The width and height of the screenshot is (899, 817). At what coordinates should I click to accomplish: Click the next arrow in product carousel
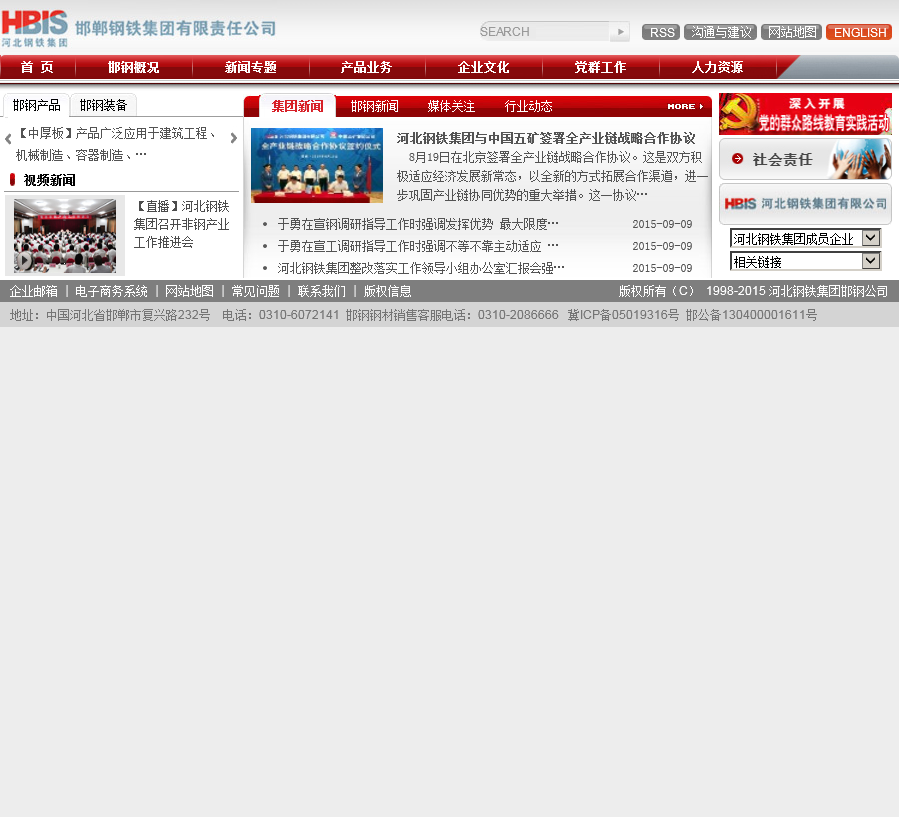(233, 138)
